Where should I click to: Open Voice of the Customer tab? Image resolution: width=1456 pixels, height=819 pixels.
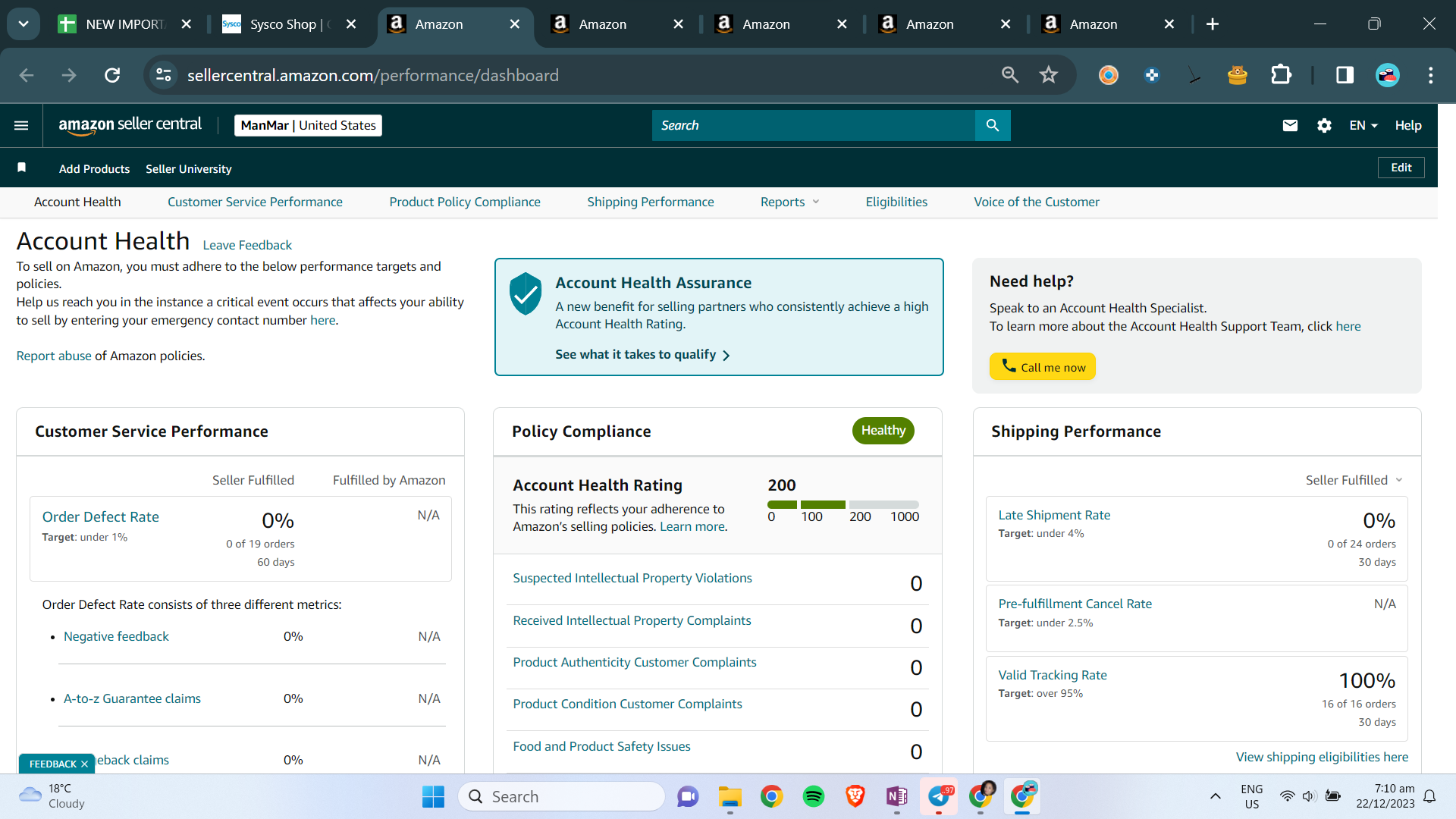[x=1037, y=202]
